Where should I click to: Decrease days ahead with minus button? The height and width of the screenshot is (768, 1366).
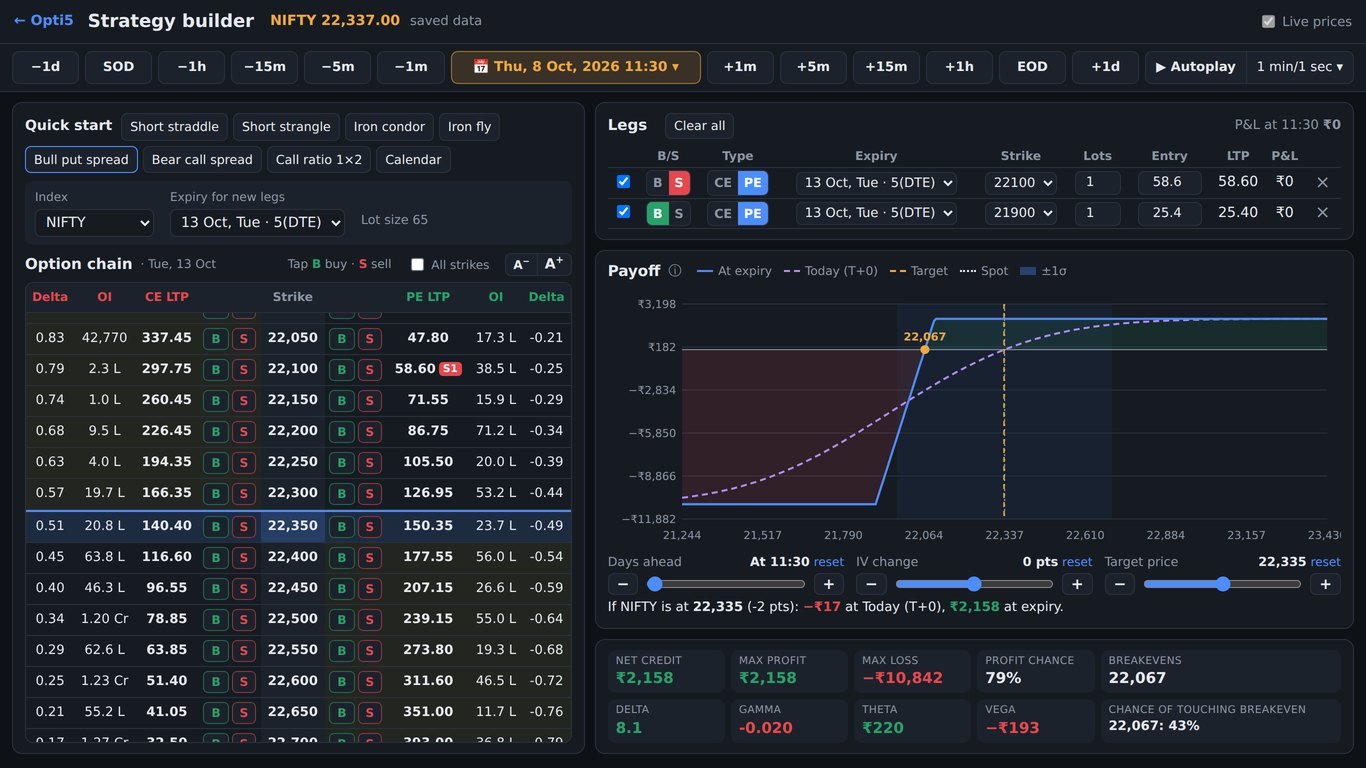[622, 584]
